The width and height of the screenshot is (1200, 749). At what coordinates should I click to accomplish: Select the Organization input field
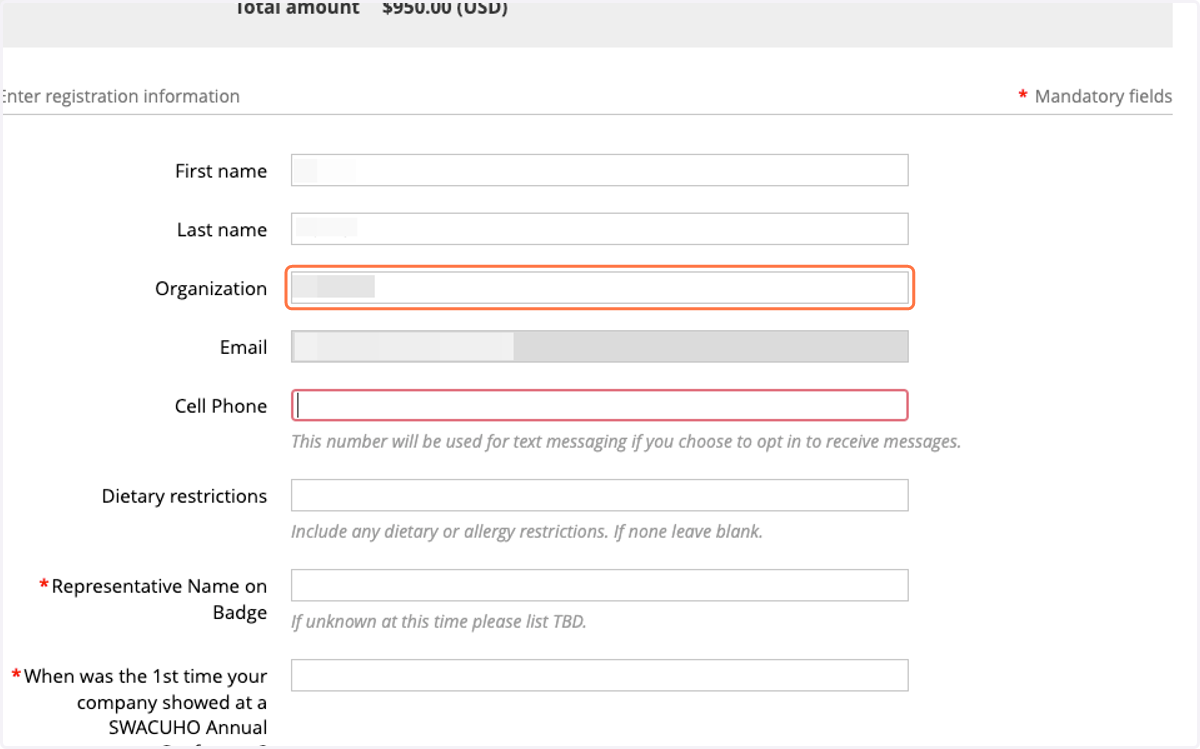tap(599, 288)
